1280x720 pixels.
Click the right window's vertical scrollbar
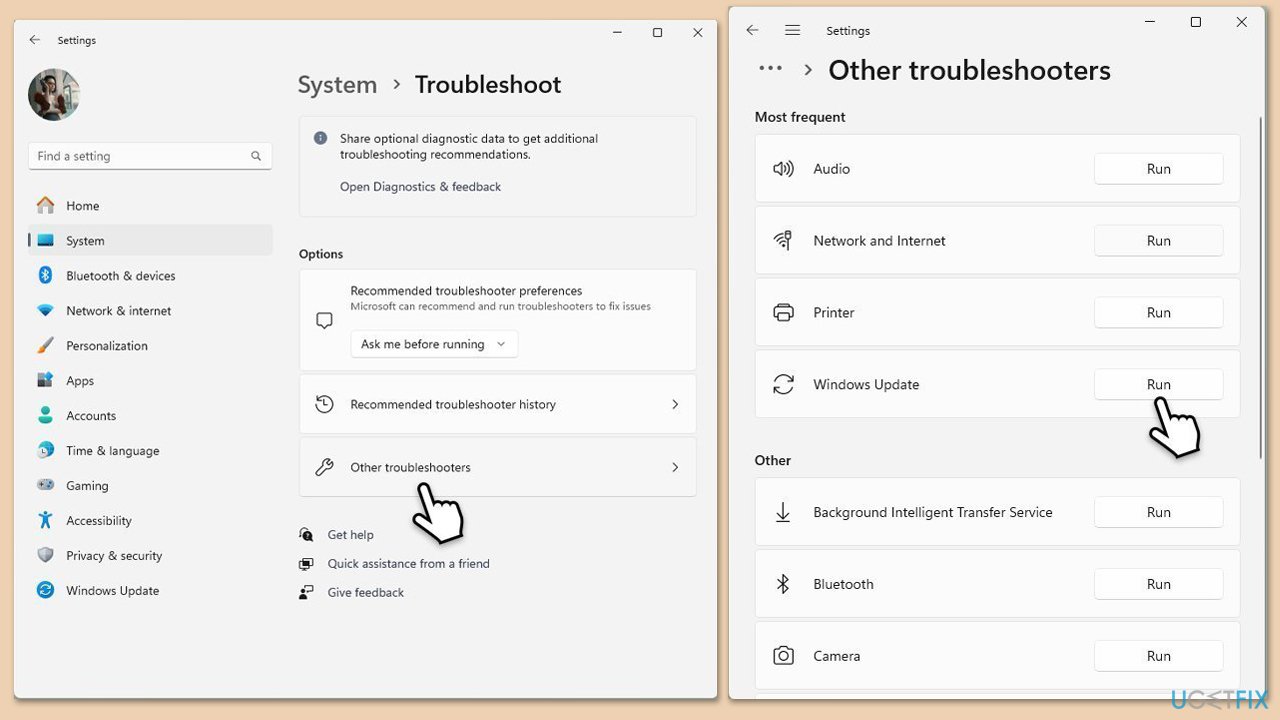point(1262,290)
